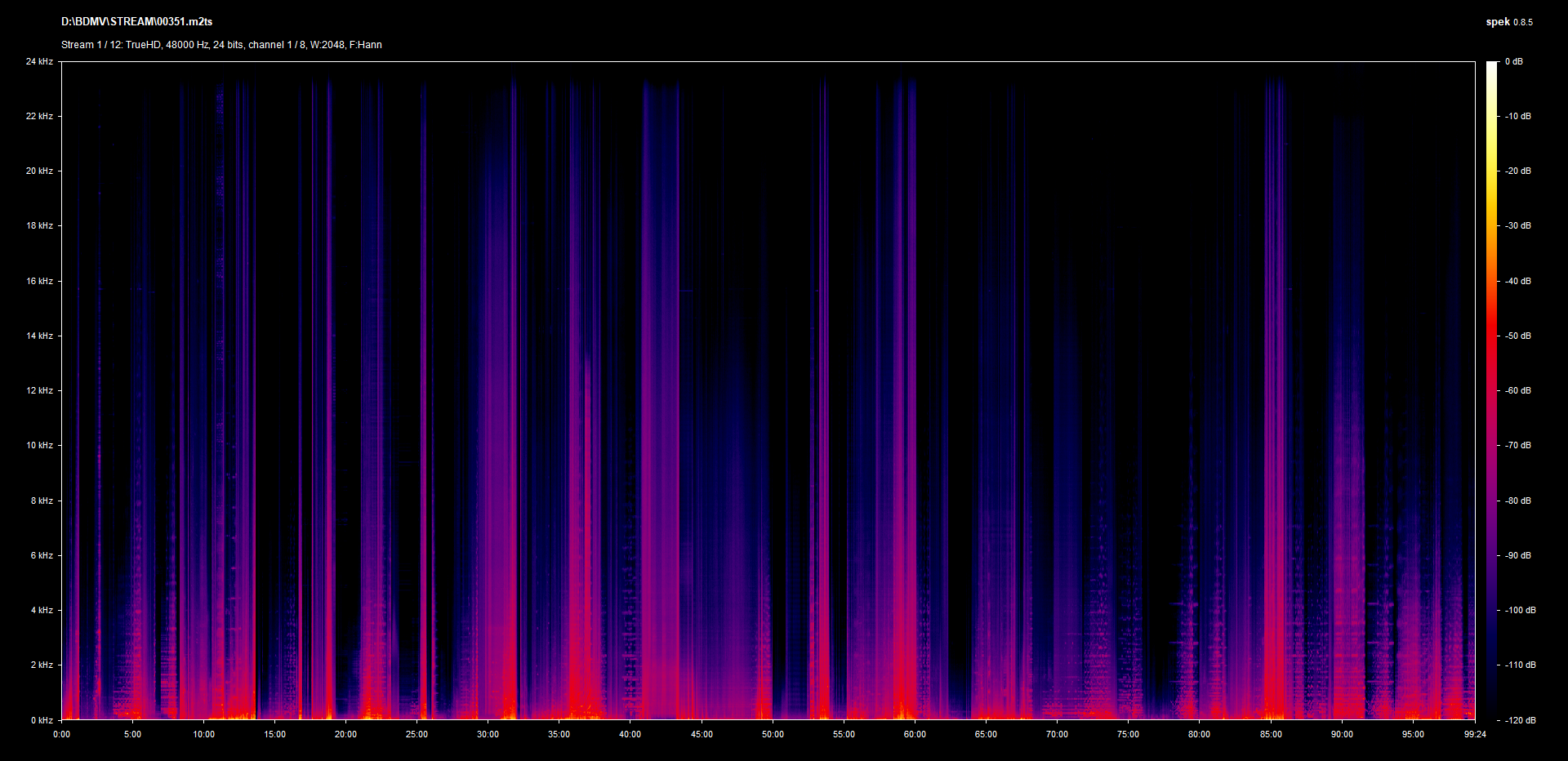1568x761 pixels.
Task: Click the -50 dB color scale label
Action: tap(1518, 336)
